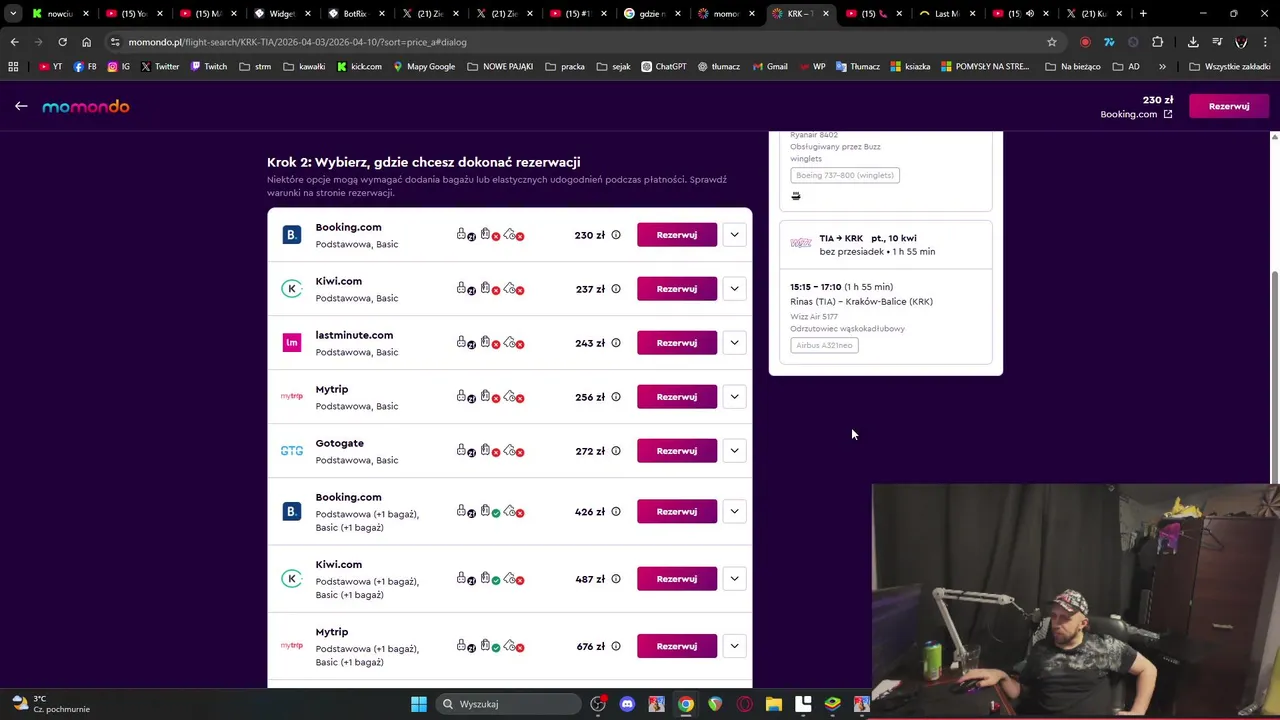Open Booking.com external link in header
Viewport: 1280px width, 720px height.
tap(1136, 114)
